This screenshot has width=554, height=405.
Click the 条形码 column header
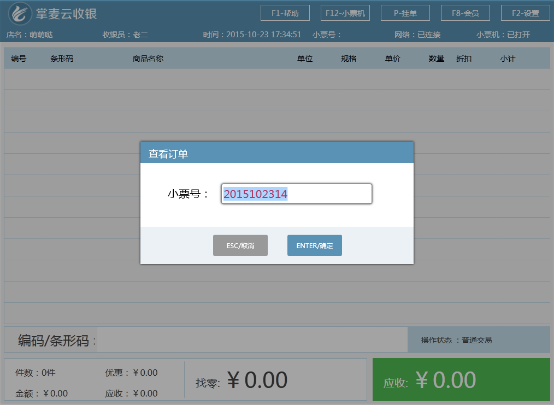click(62, 59)
